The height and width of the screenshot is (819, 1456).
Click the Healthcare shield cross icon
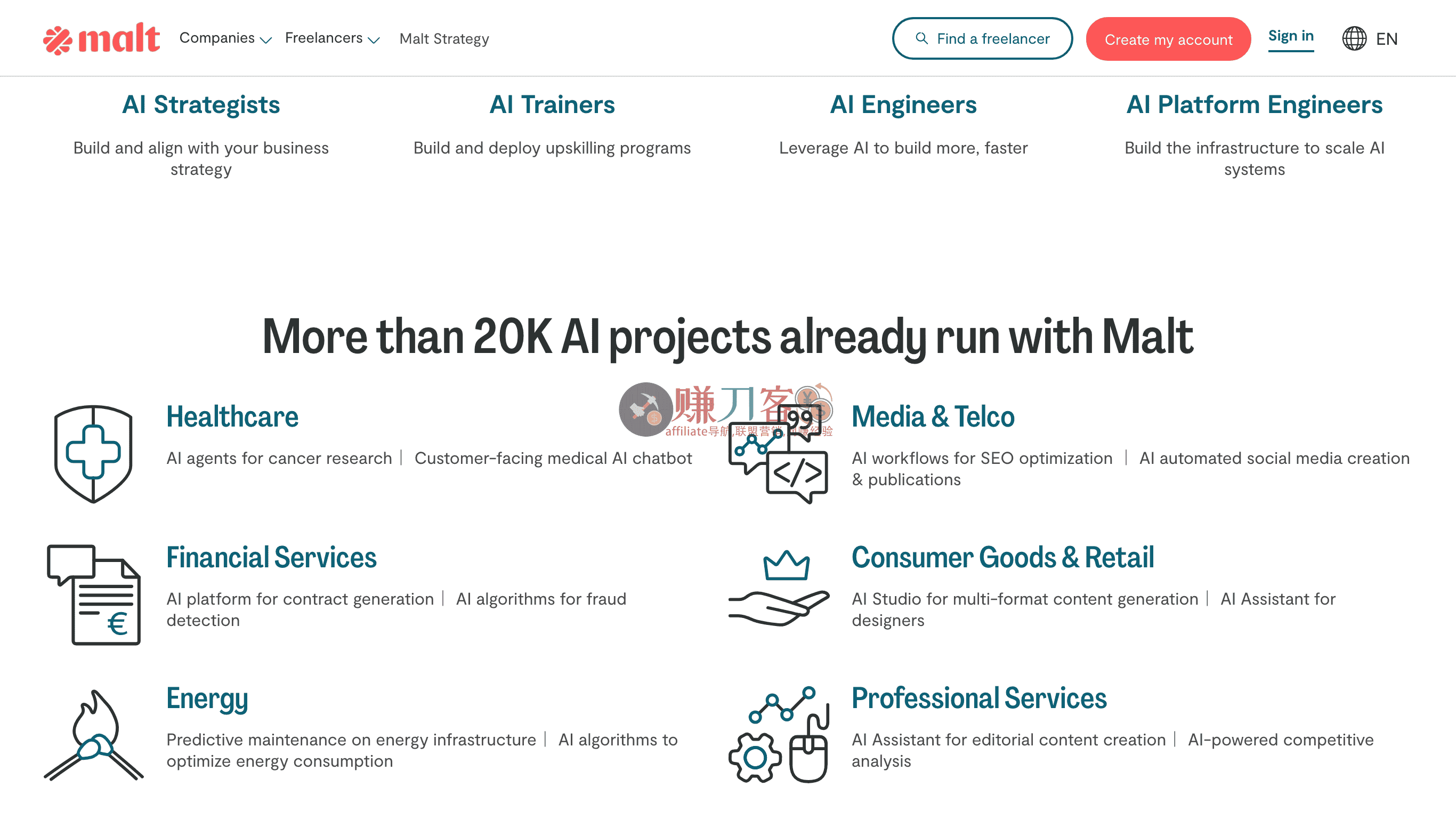coord(93,454)
